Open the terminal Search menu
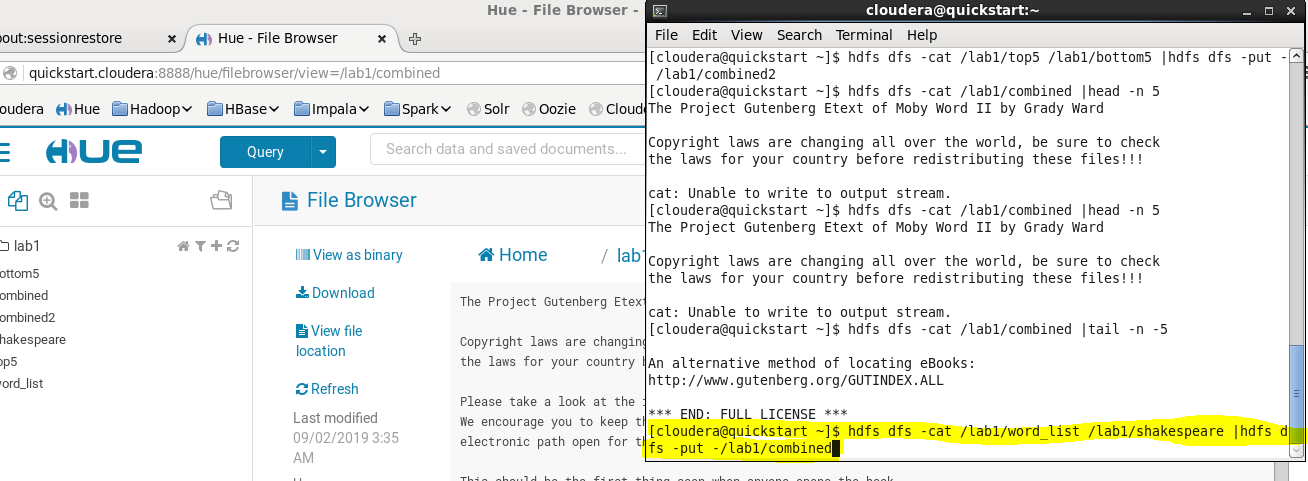 tap(799, 35)
